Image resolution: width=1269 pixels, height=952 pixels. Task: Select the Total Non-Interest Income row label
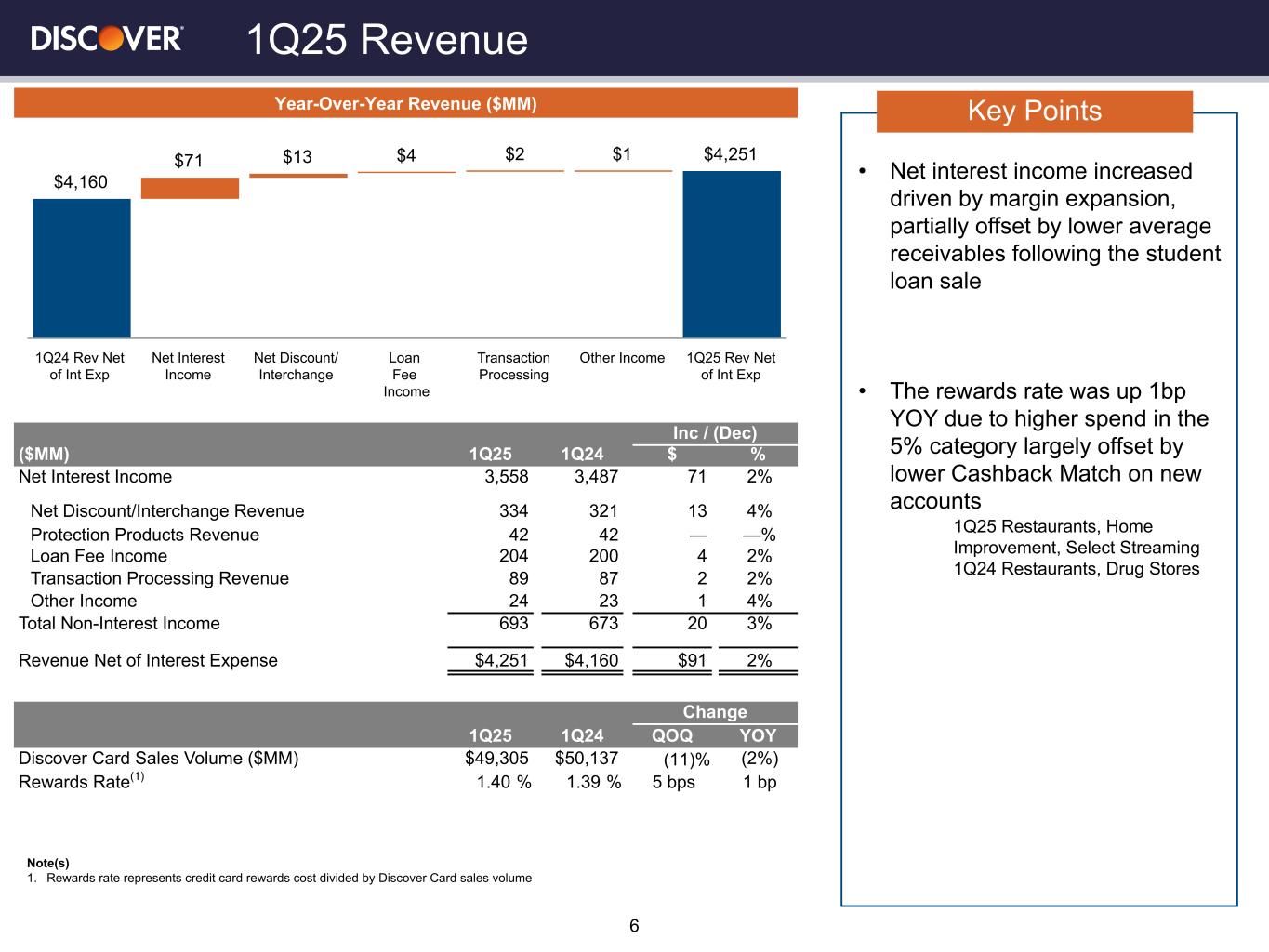point(120,624)
